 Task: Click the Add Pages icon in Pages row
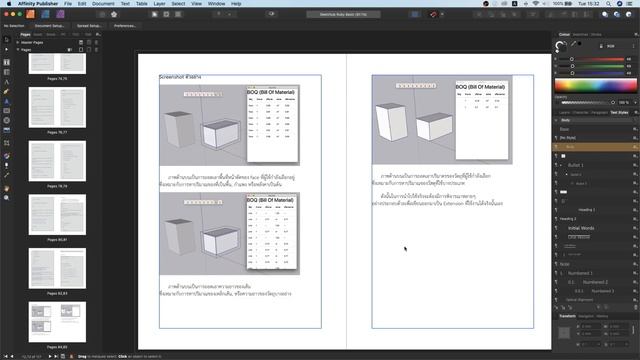click(81, 50)
